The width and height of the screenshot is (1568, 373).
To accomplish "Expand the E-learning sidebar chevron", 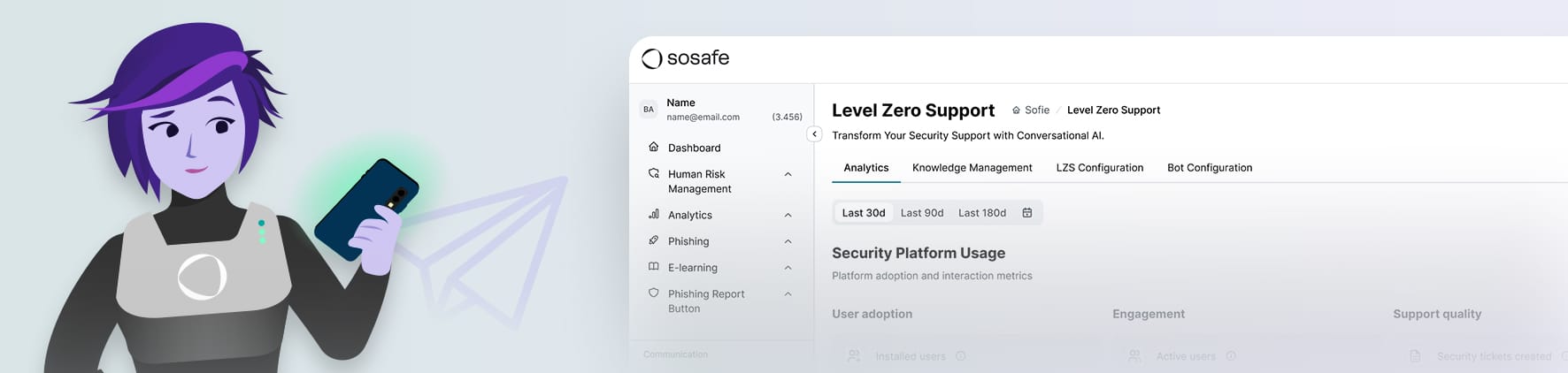I will [x=788, y=268].
